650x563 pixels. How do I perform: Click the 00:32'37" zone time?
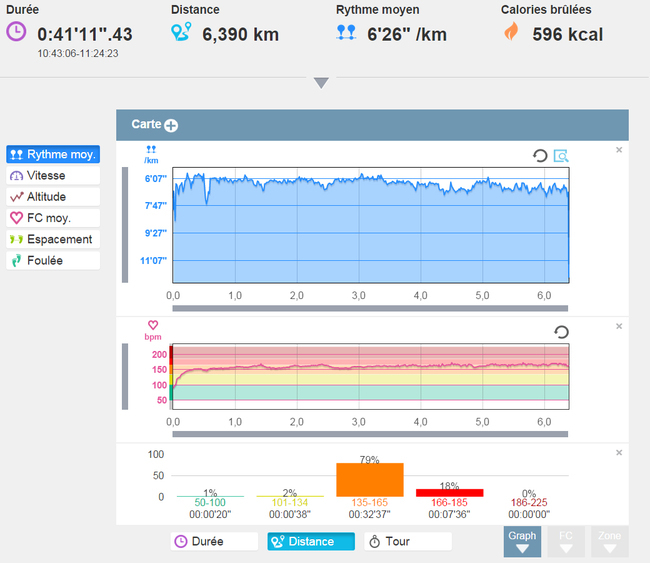(x=370, y=514)
